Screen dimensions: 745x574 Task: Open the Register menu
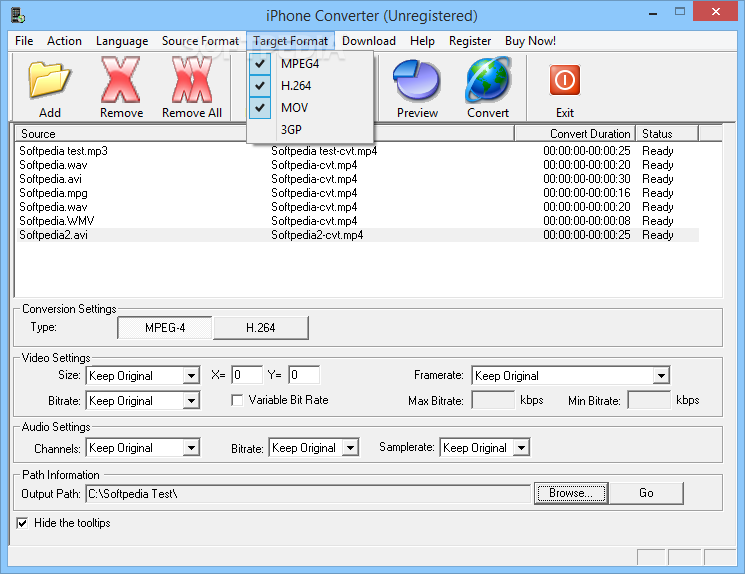470,41
